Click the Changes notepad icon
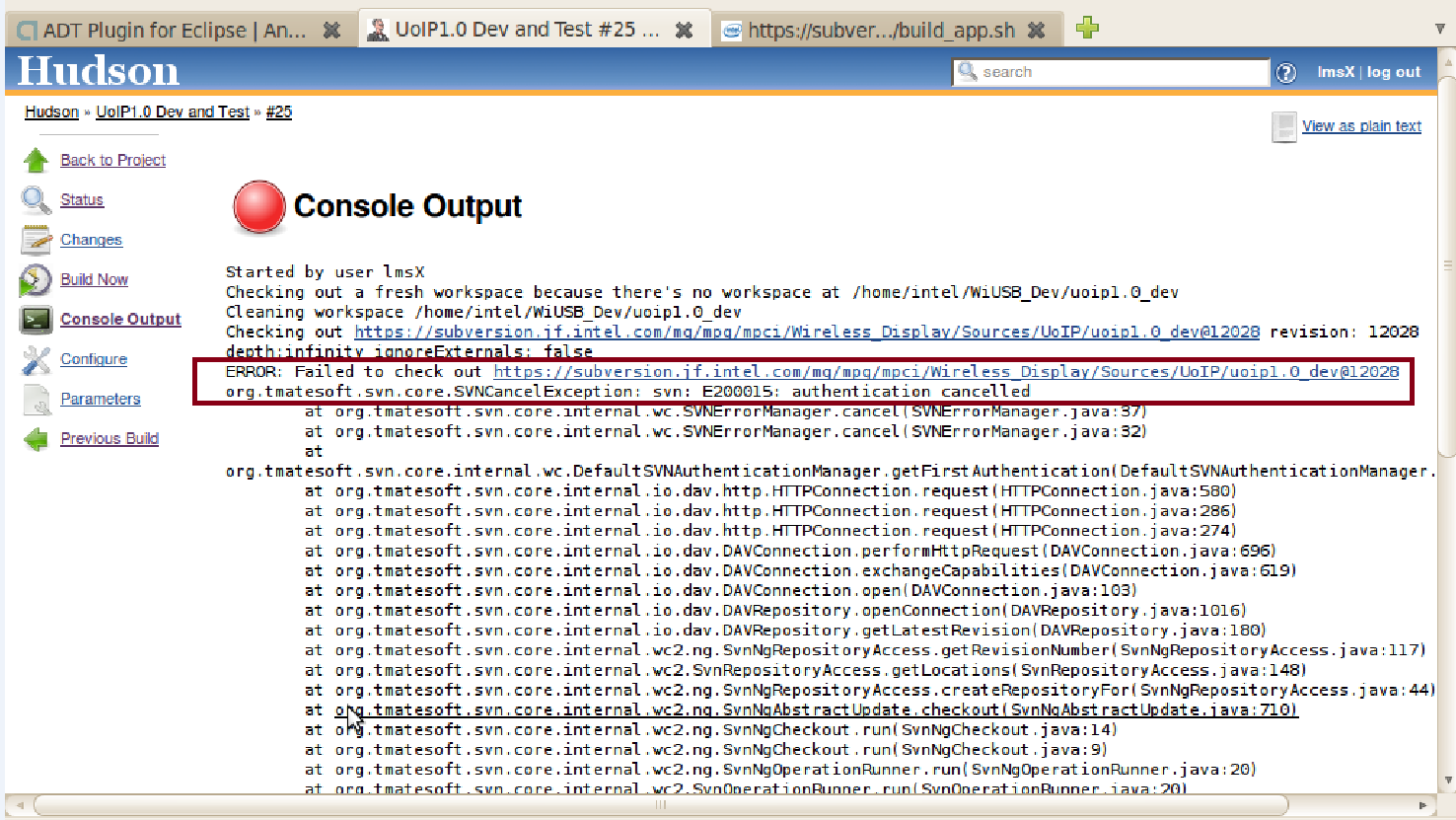Image resolution: width=1456 pixels, height=820 pixels. tap(36, 240)
